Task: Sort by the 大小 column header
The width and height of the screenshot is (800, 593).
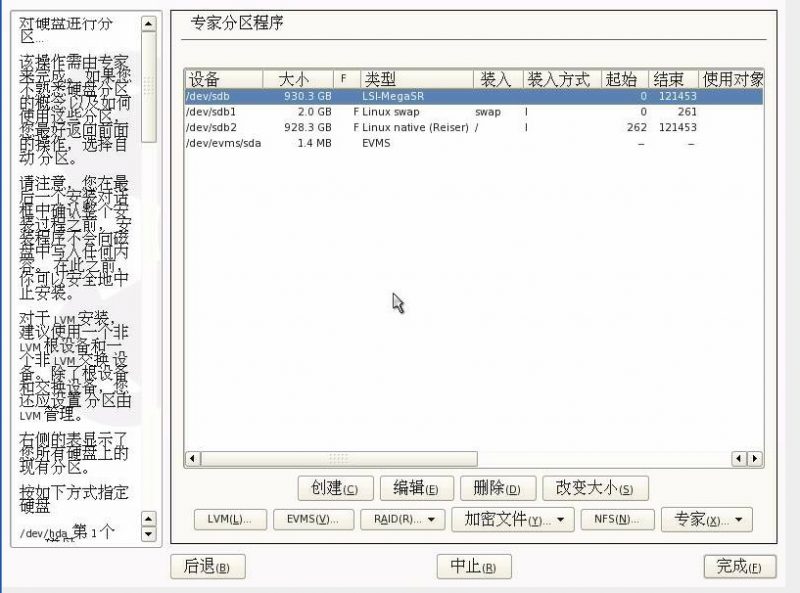Action: [297, 79]
